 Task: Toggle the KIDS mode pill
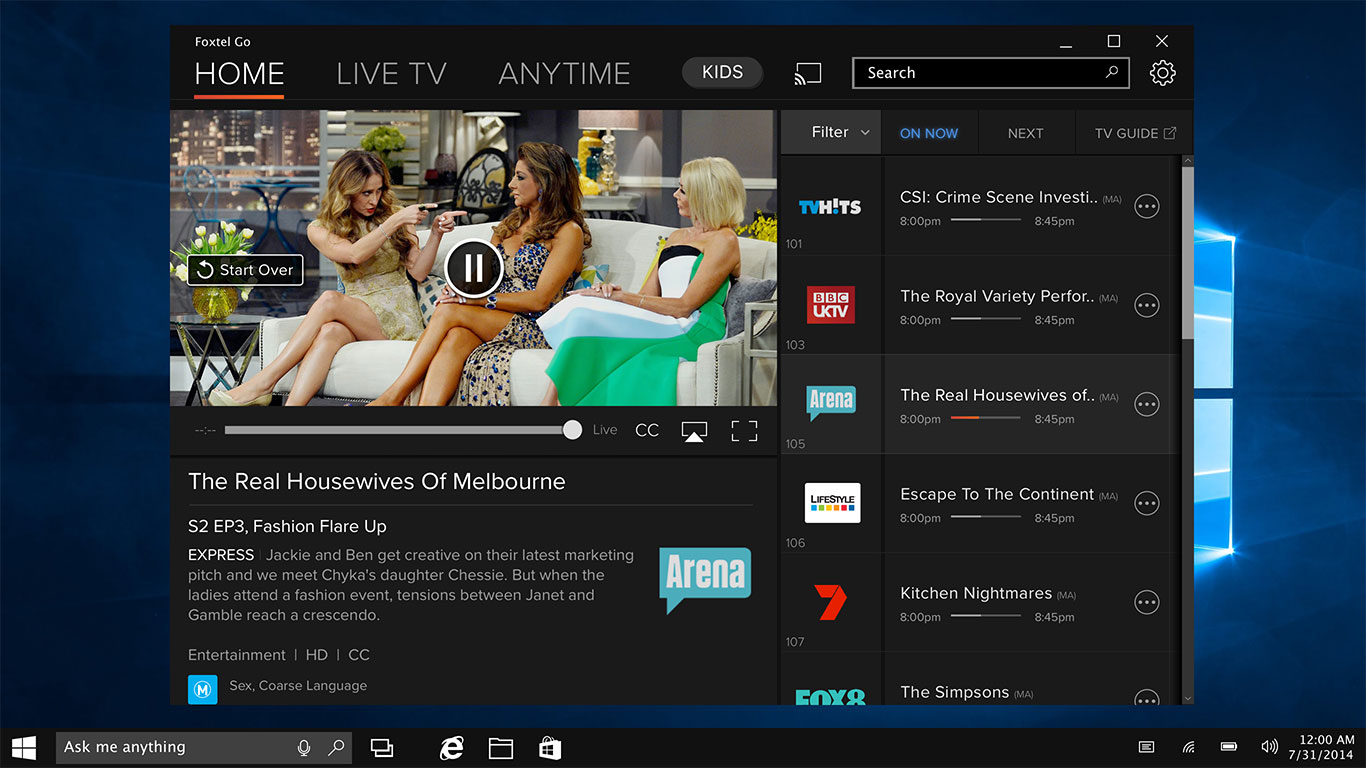722,72
